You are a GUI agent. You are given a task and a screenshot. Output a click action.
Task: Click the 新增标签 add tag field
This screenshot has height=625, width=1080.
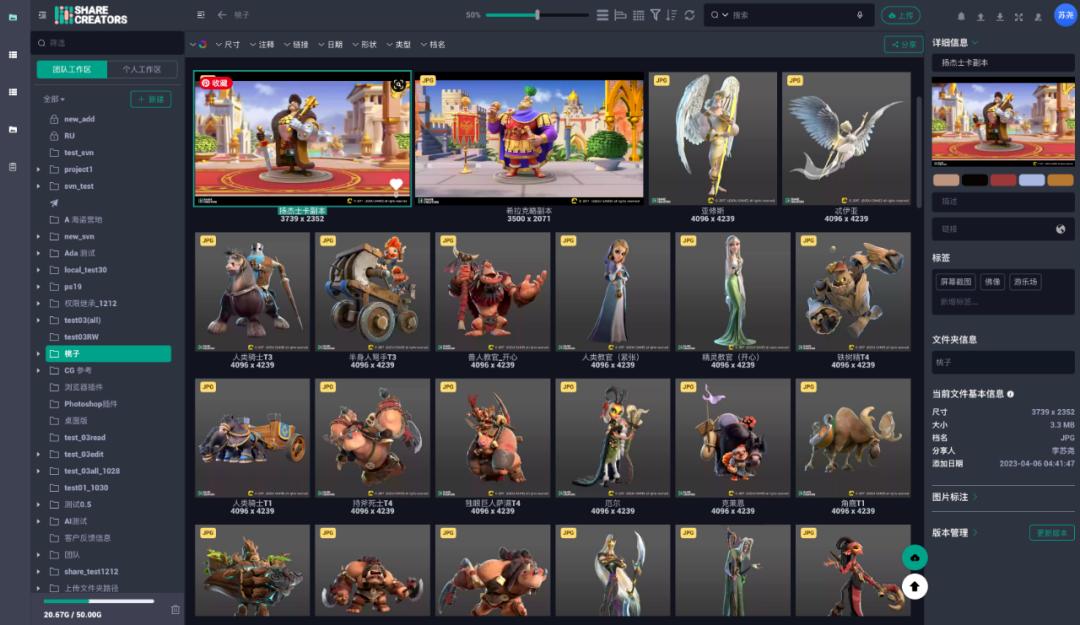(959, 302)
